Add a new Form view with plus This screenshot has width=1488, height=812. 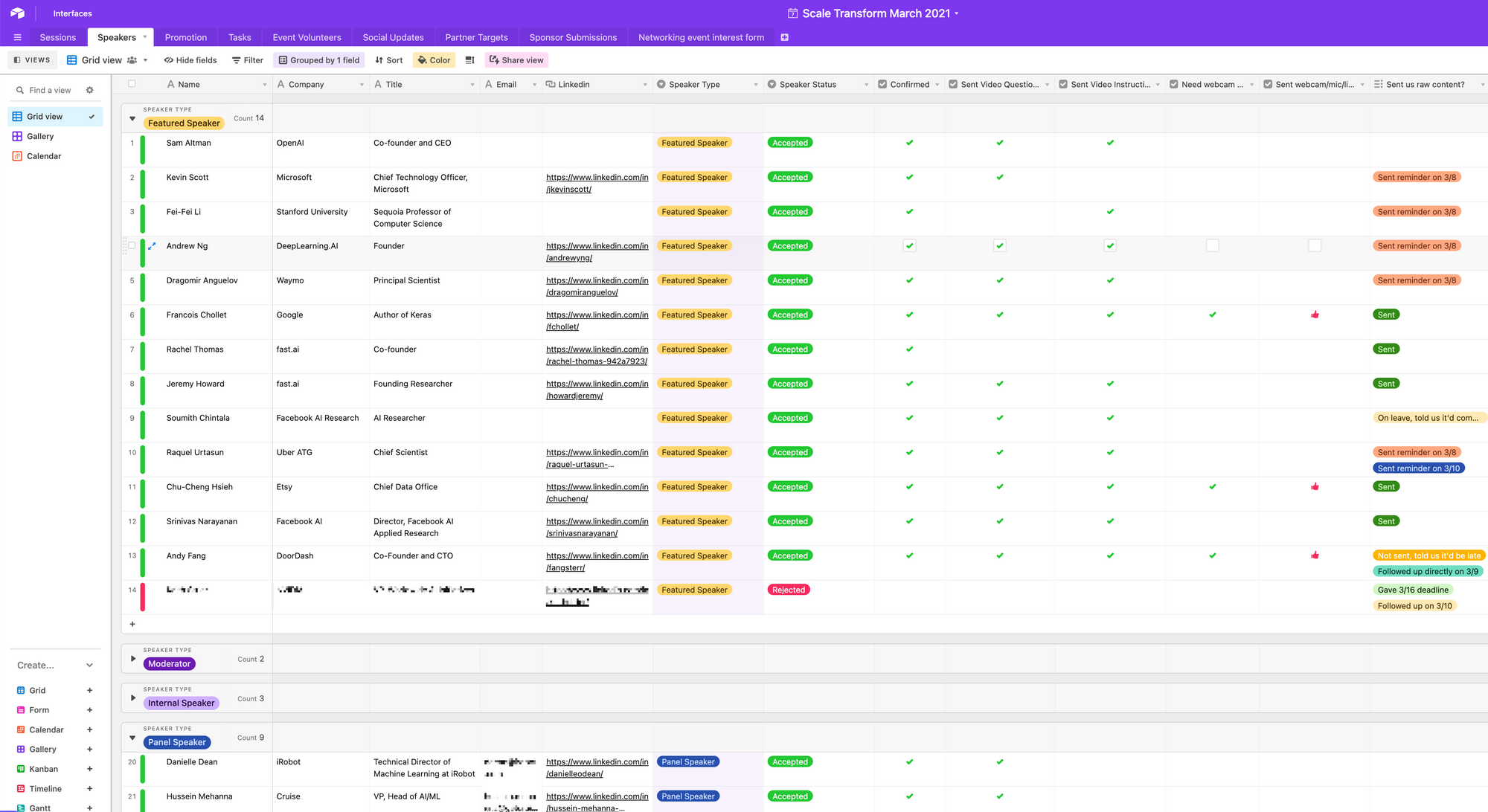pos(89,710)
